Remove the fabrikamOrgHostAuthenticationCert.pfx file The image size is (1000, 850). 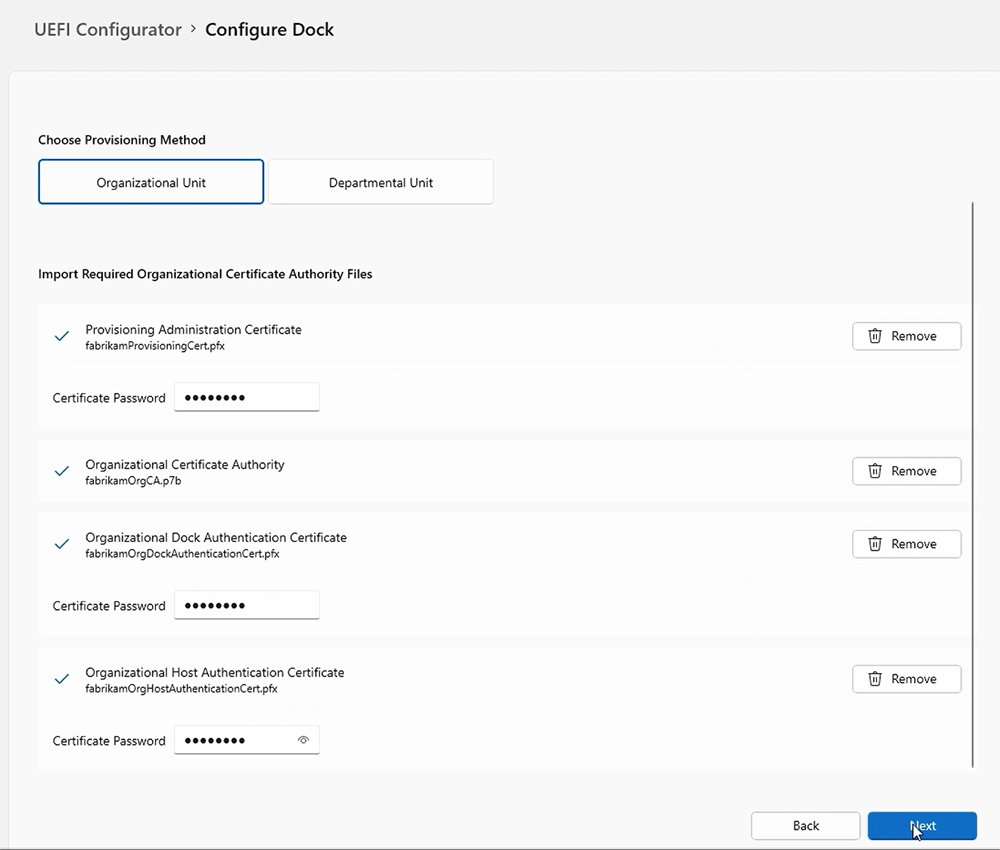click(x=906, y=679)
